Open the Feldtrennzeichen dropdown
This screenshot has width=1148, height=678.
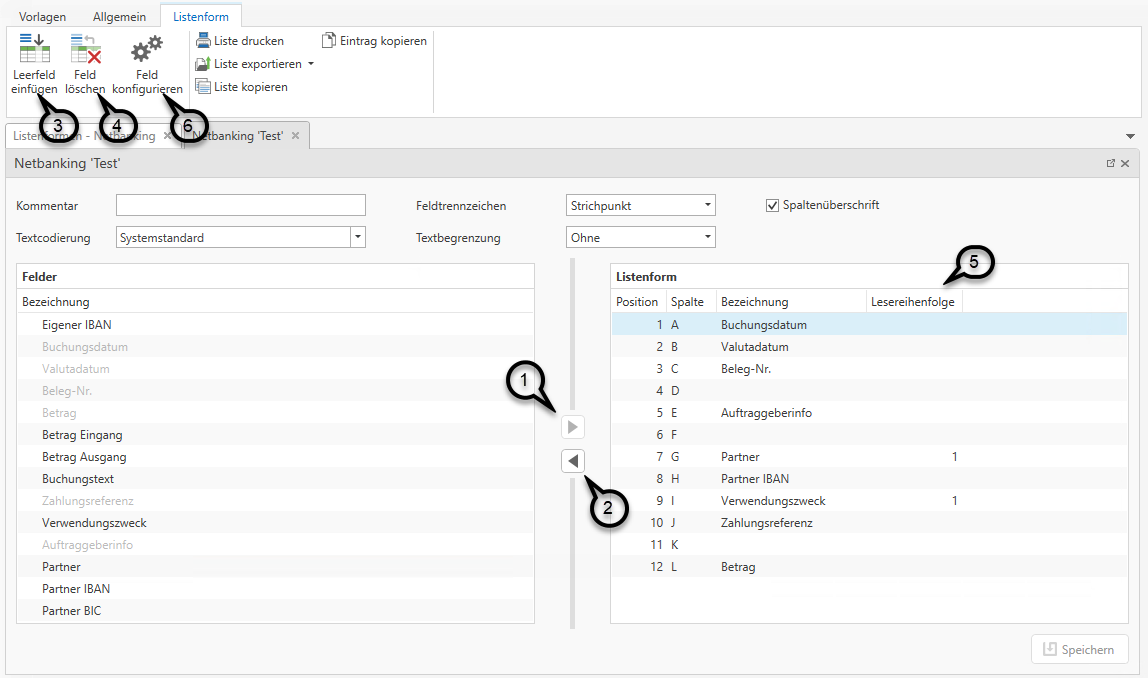708,206
